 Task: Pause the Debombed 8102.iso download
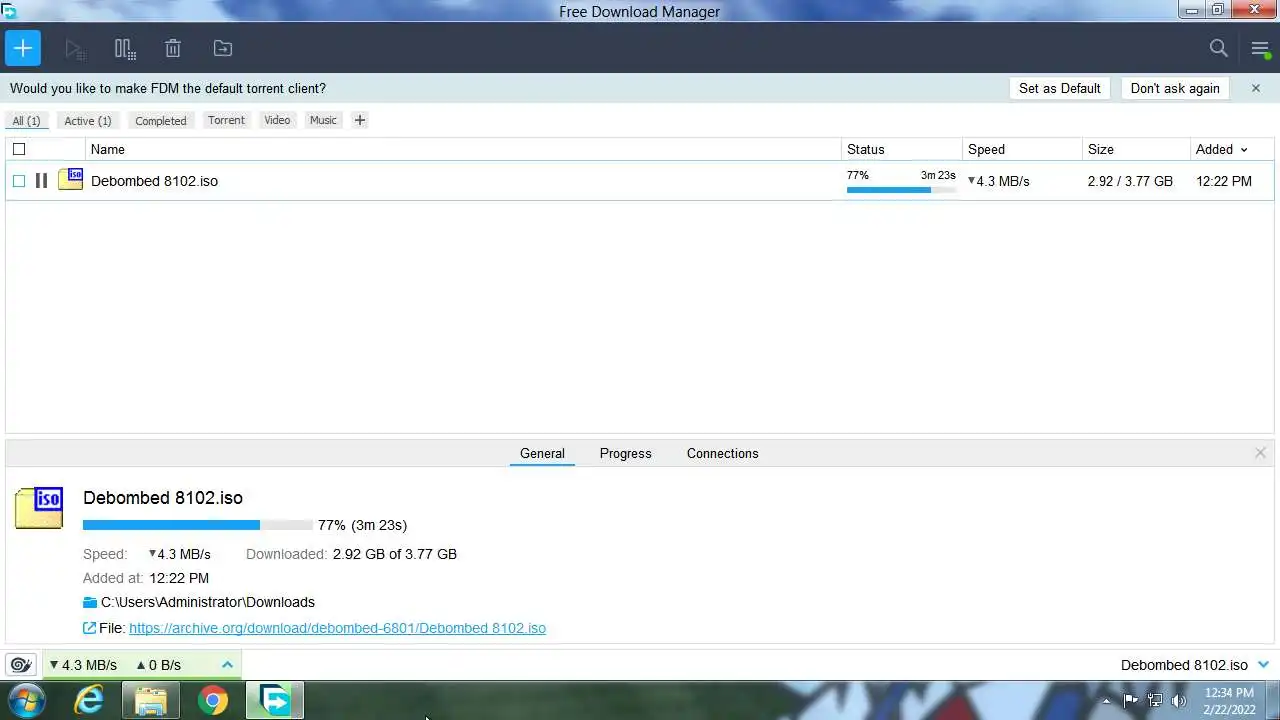[x=41, y=181]
